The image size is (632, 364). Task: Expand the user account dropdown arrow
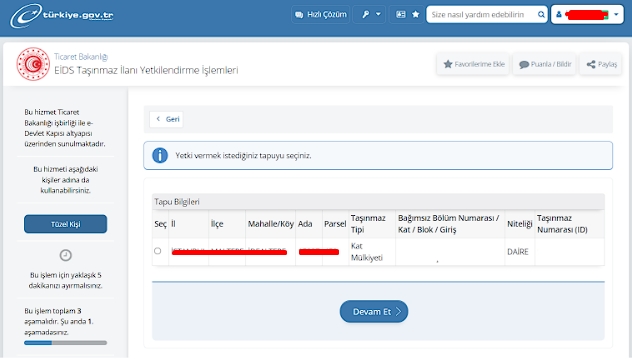coord(616,15)
